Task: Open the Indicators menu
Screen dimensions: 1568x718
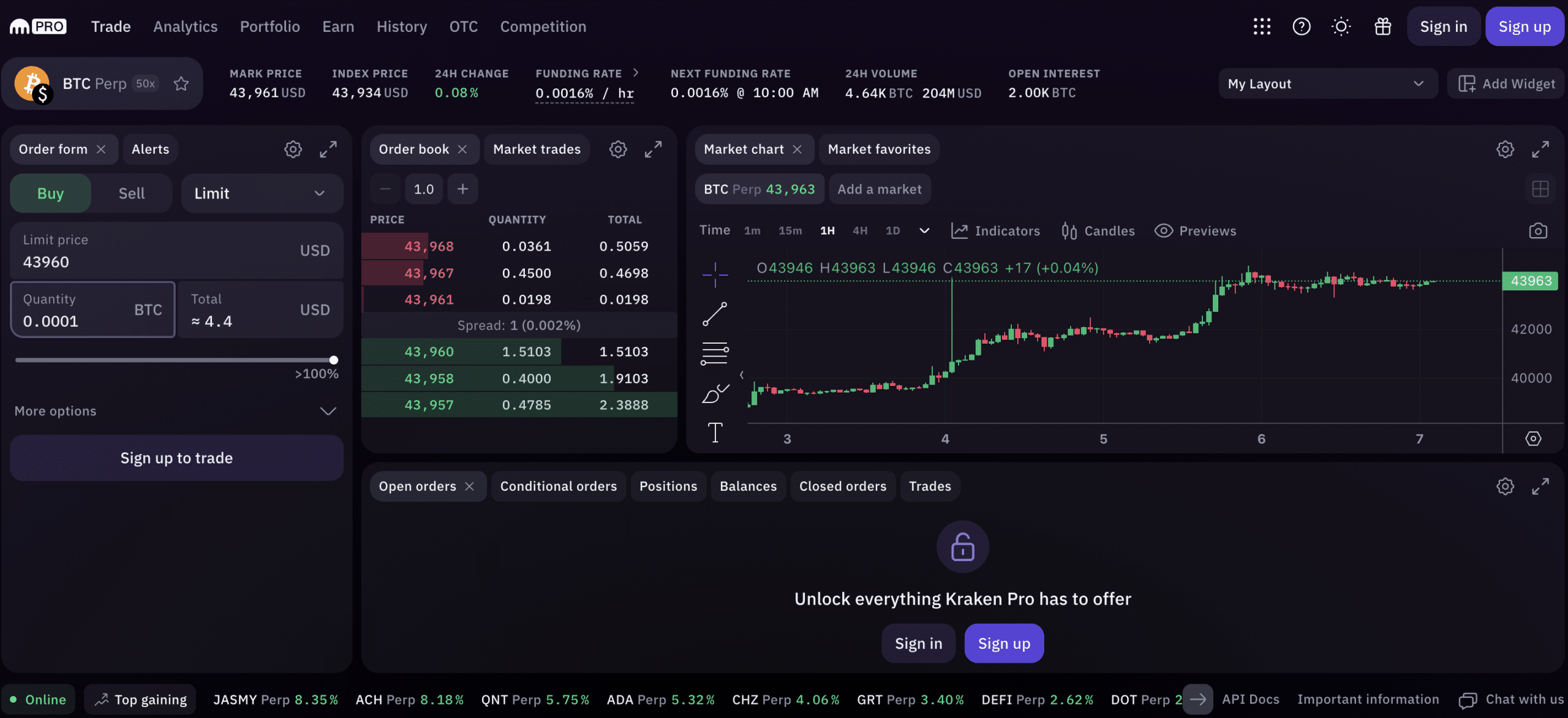Action: pyautogui.click(x=995, y=231)
